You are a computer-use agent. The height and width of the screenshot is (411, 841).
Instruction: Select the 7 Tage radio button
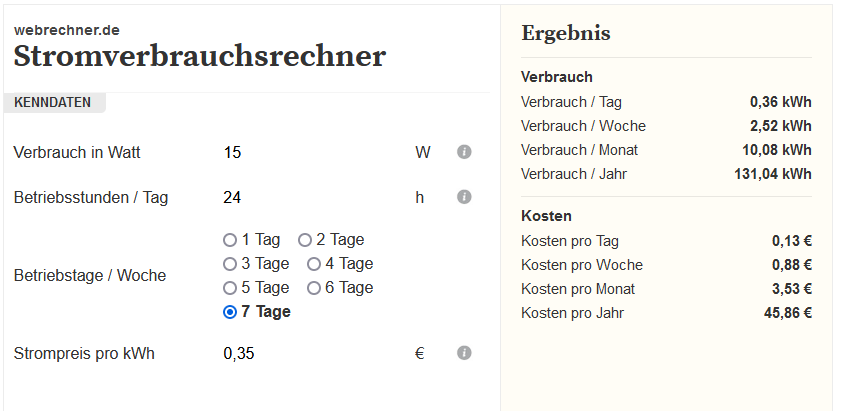(x=230, y=312)
